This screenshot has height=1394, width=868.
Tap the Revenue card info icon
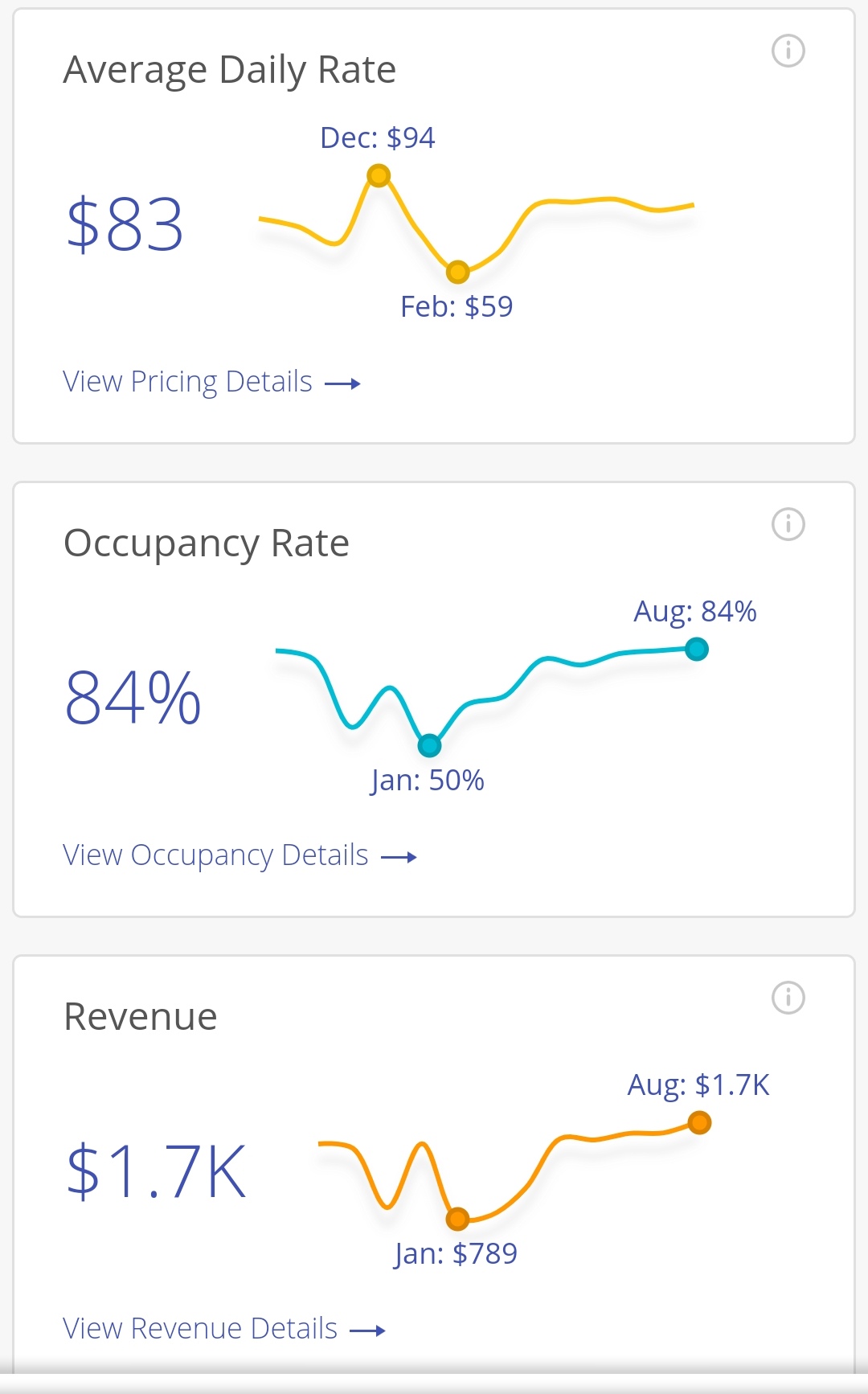tap(788, 998)
